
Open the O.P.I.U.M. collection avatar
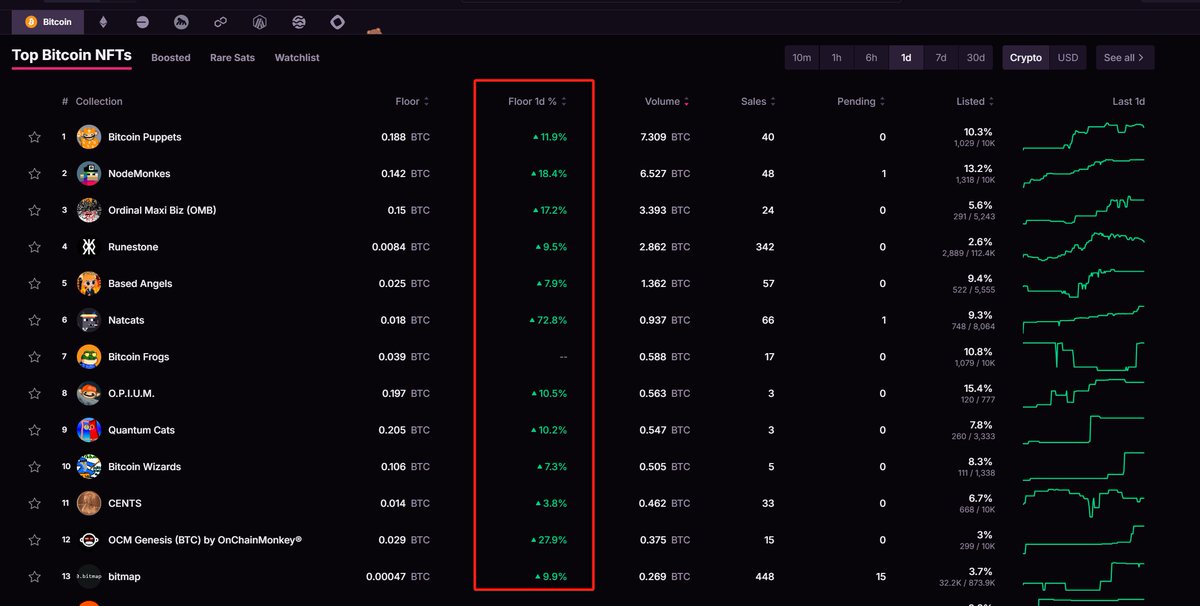[89, 393]
